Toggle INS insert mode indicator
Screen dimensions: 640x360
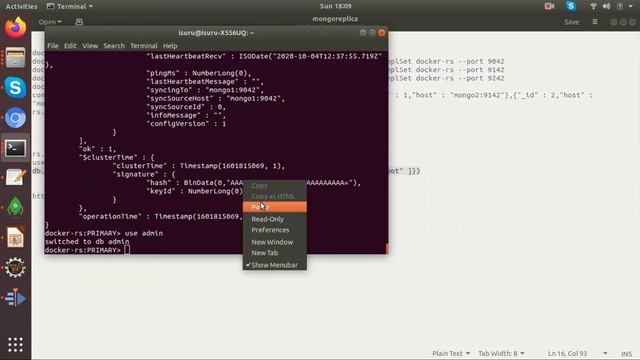tap(626, 354)
